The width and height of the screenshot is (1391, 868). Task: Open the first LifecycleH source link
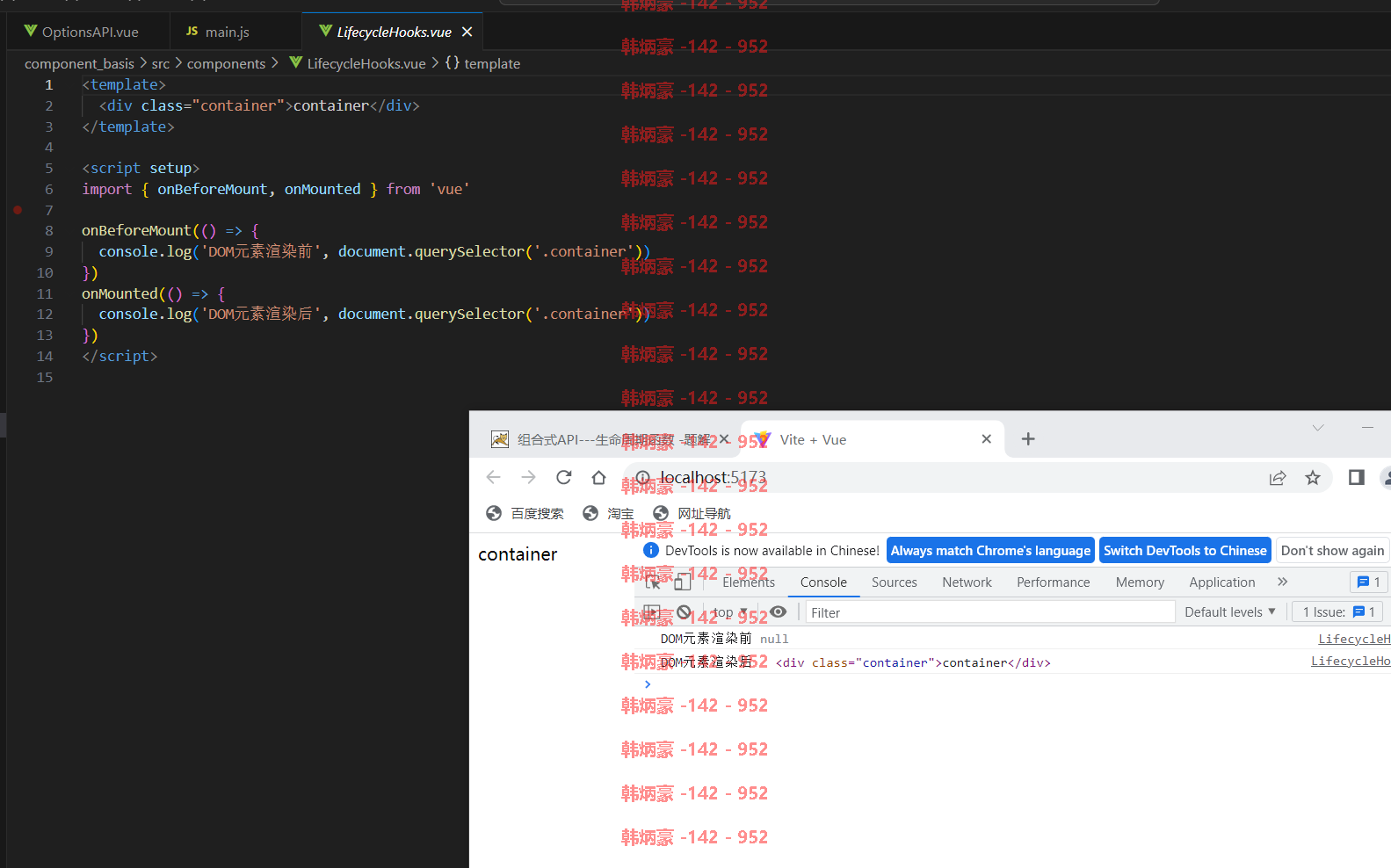click(x=1354, y=639)
